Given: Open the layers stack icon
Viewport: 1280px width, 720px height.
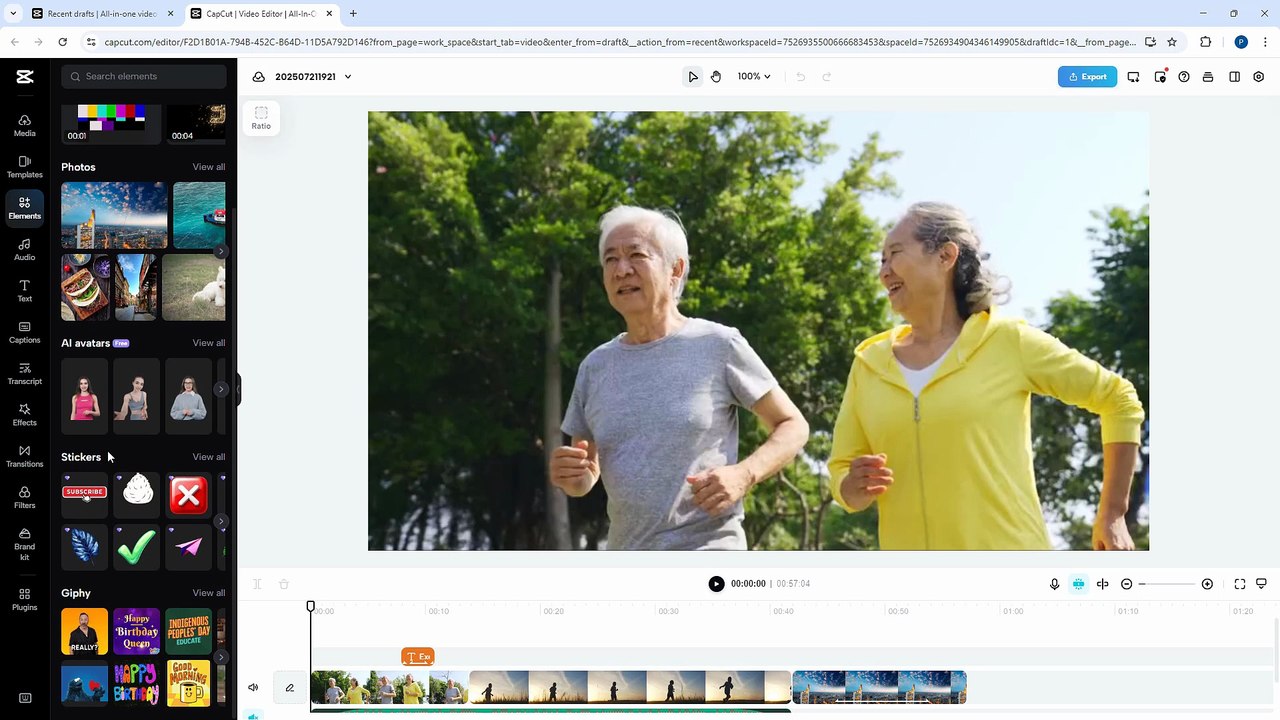Looking at the screenshot, I should 1208,77.
